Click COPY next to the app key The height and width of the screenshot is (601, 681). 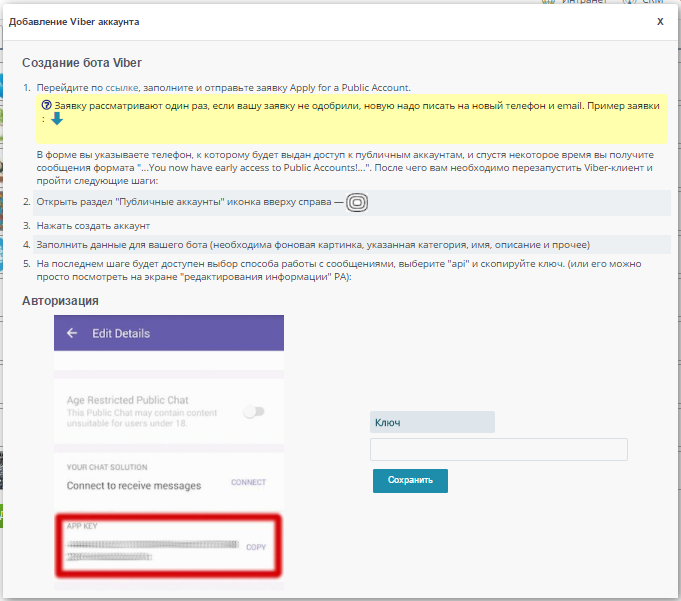(x=256, y=547)
